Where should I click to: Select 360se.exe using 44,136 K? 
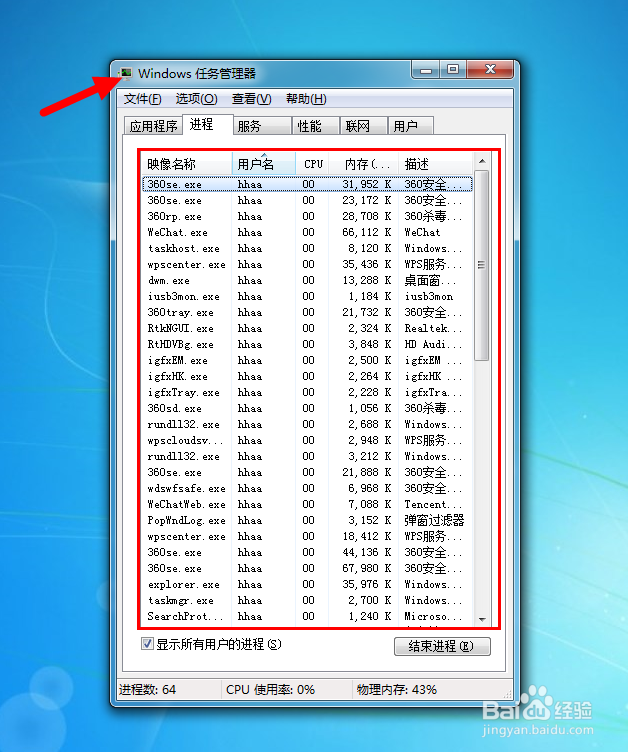click(308, 552)
